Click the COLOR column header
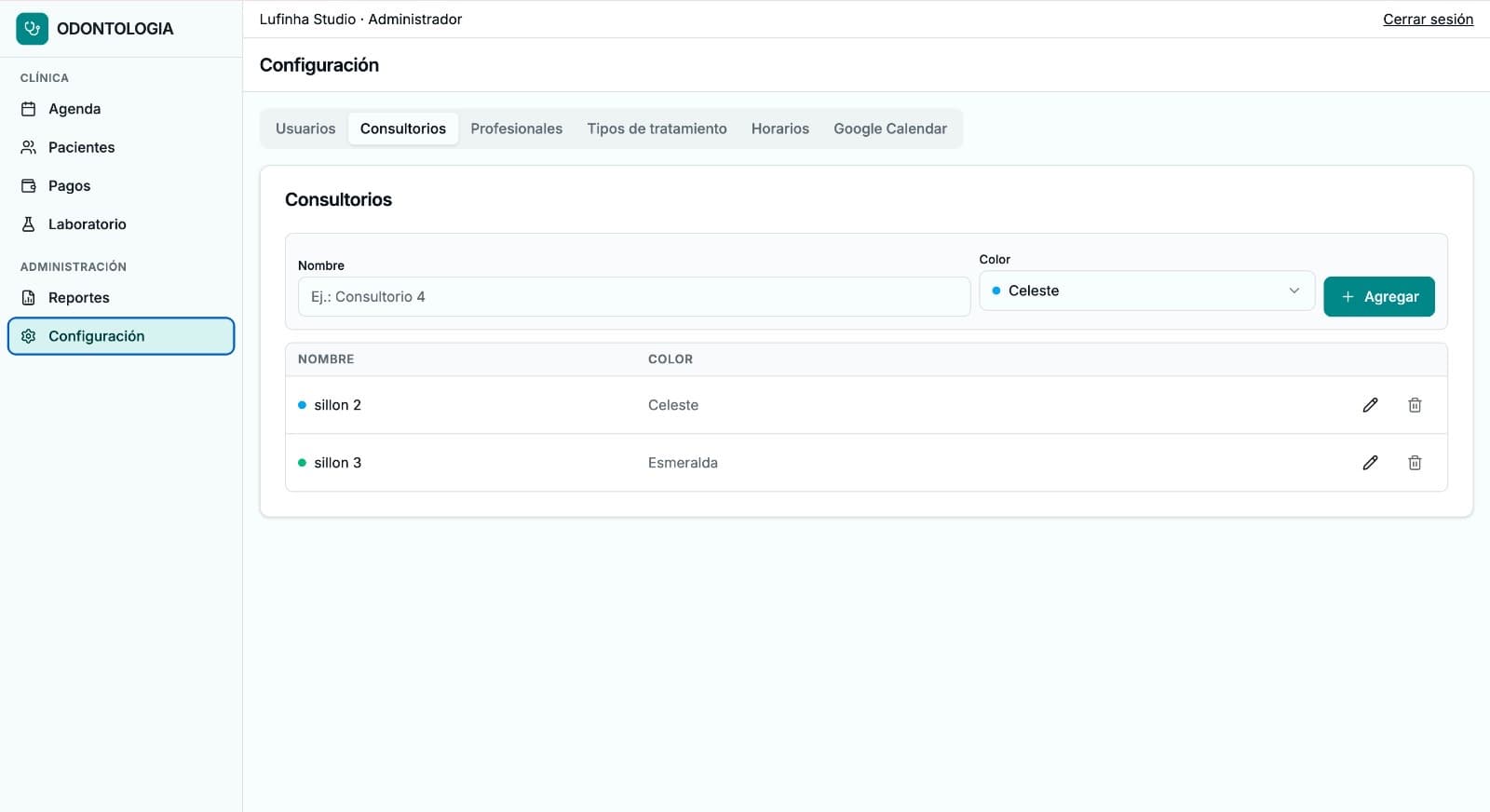1490x812 pixels. (670, 359)
